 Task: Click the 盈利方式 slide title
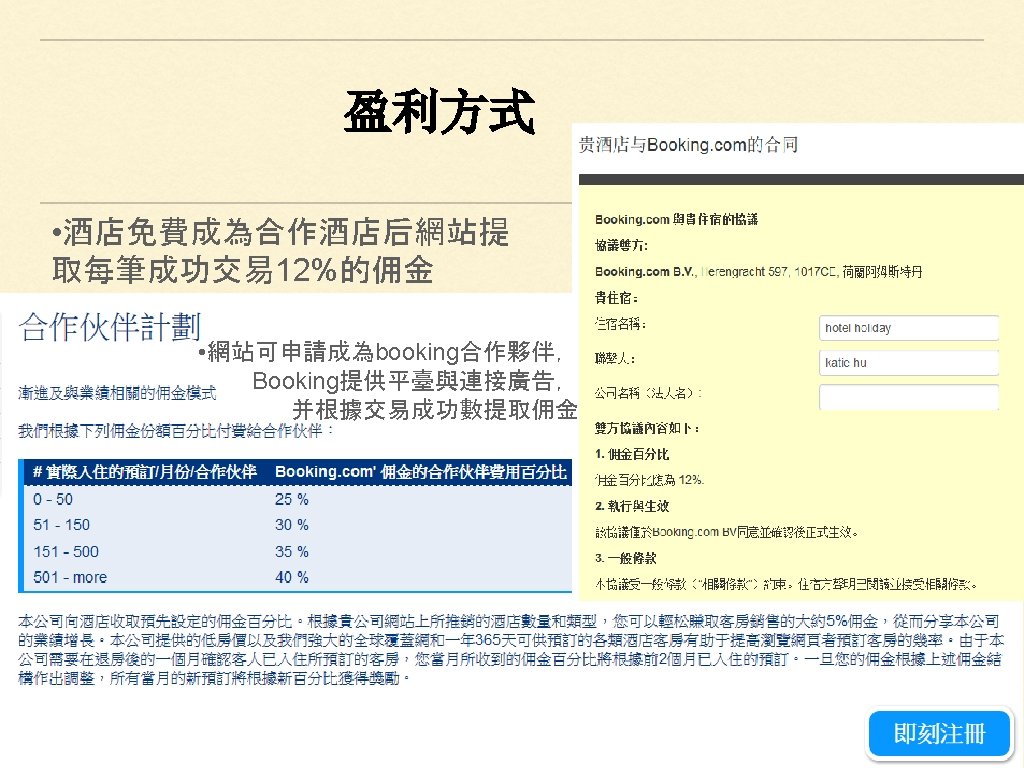[x=440, y=112]
